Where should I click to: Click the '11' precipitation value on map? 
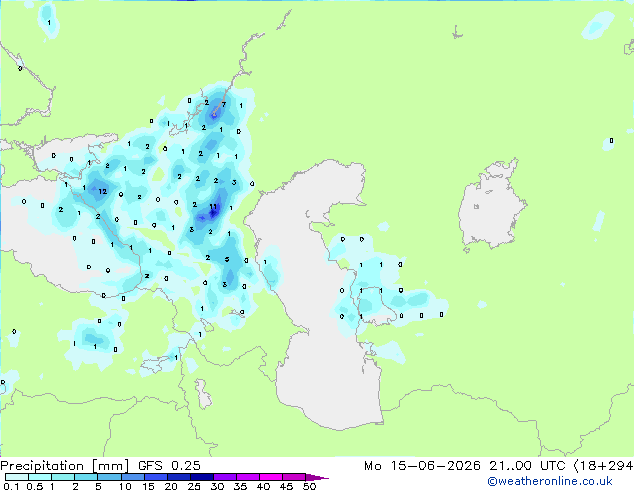click(x=213, y=207)
